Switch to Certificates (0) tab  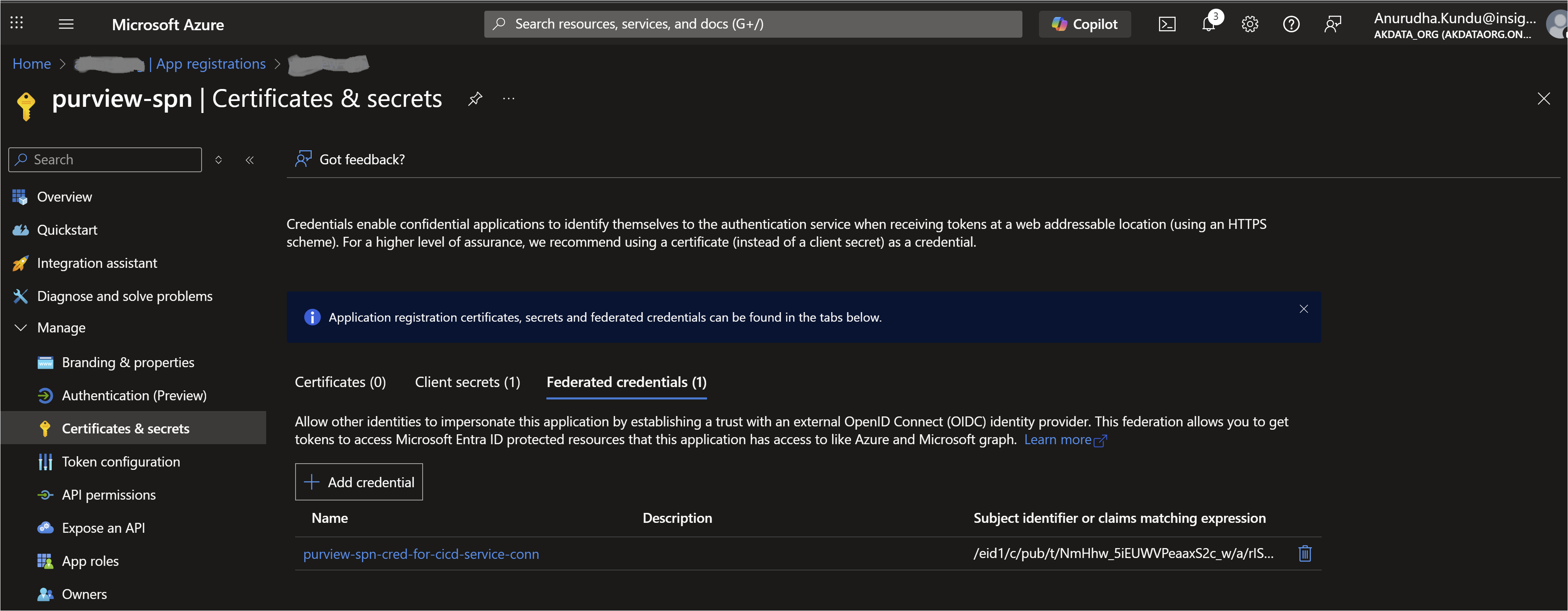coord(340,382)
